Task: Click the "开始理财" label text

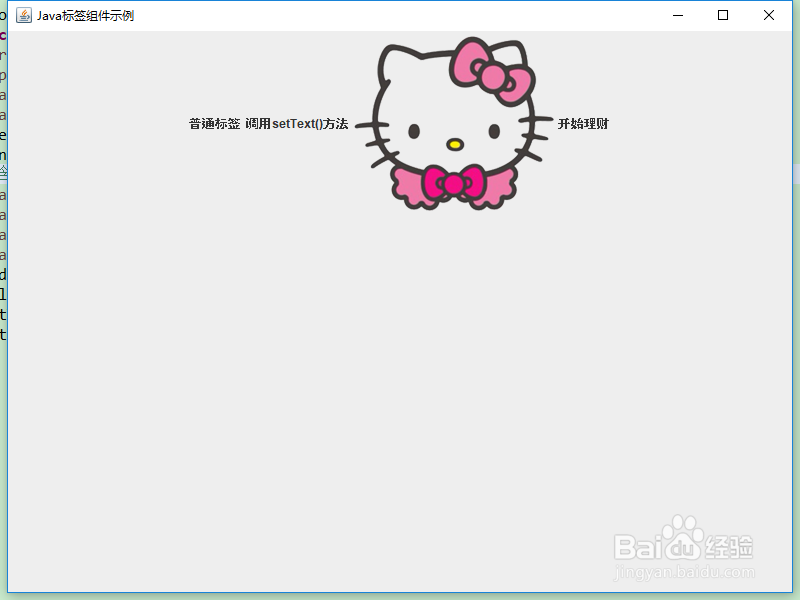Action: coord(583,123)
